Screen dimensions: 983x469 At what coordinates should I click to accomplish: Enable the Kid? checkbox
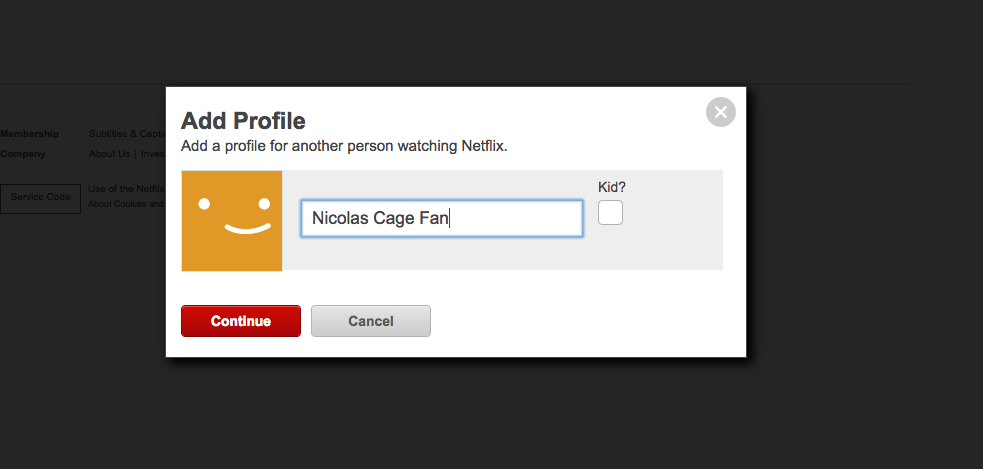610,212
